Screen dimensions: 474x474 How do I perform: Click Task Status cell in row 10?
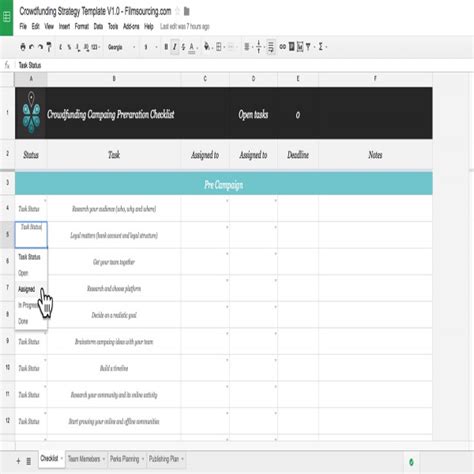31,368
